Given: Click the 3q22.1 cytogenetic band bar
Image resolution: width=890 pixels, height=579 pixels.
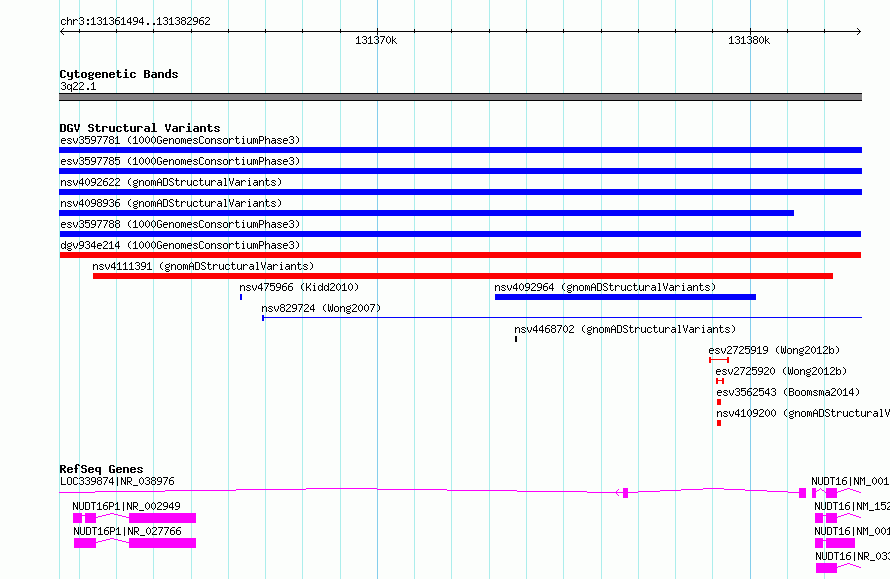Looking at the screenshot, I should click(460, 97).
